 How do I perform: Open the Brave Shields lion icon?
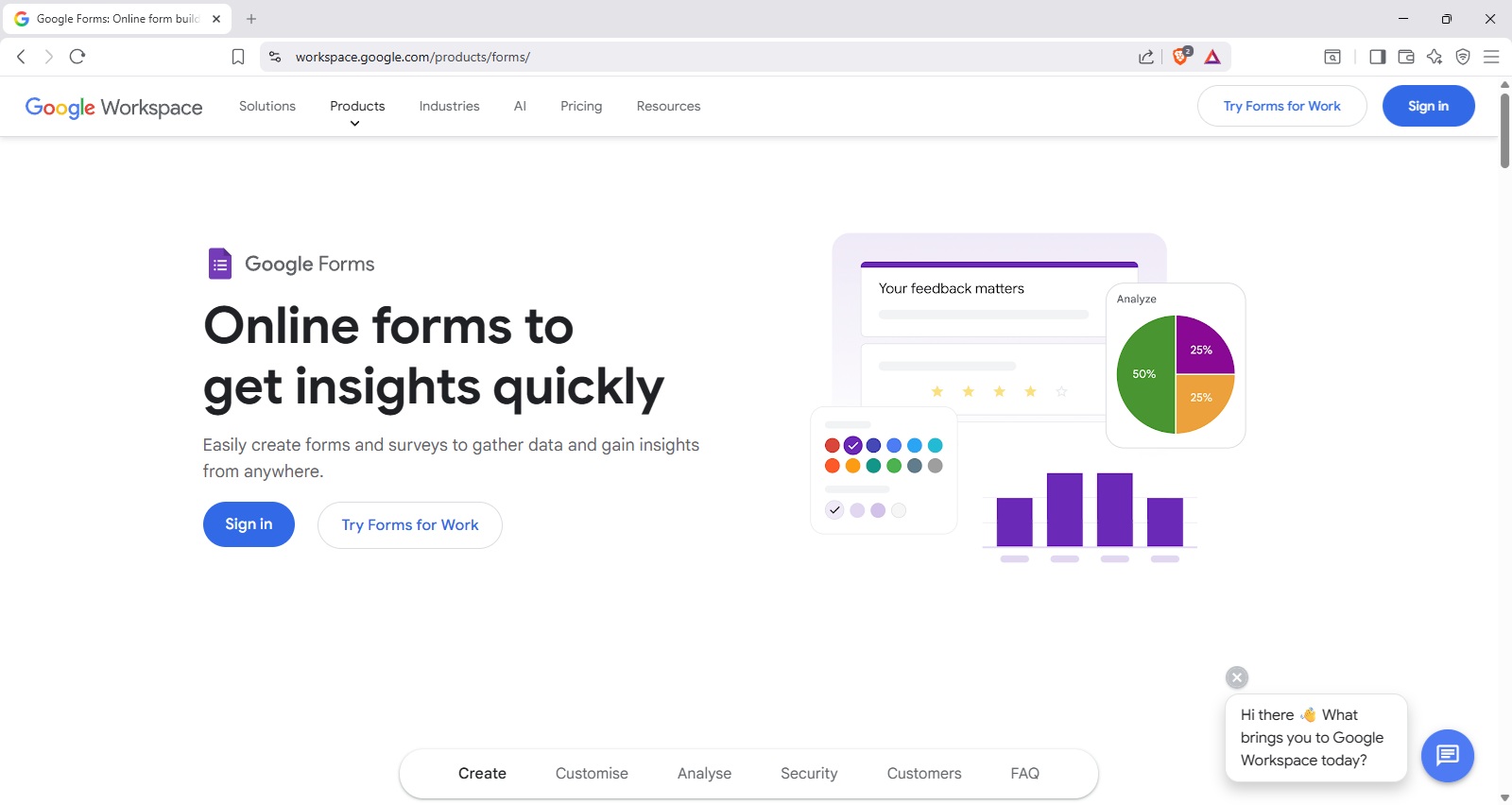1180,57
